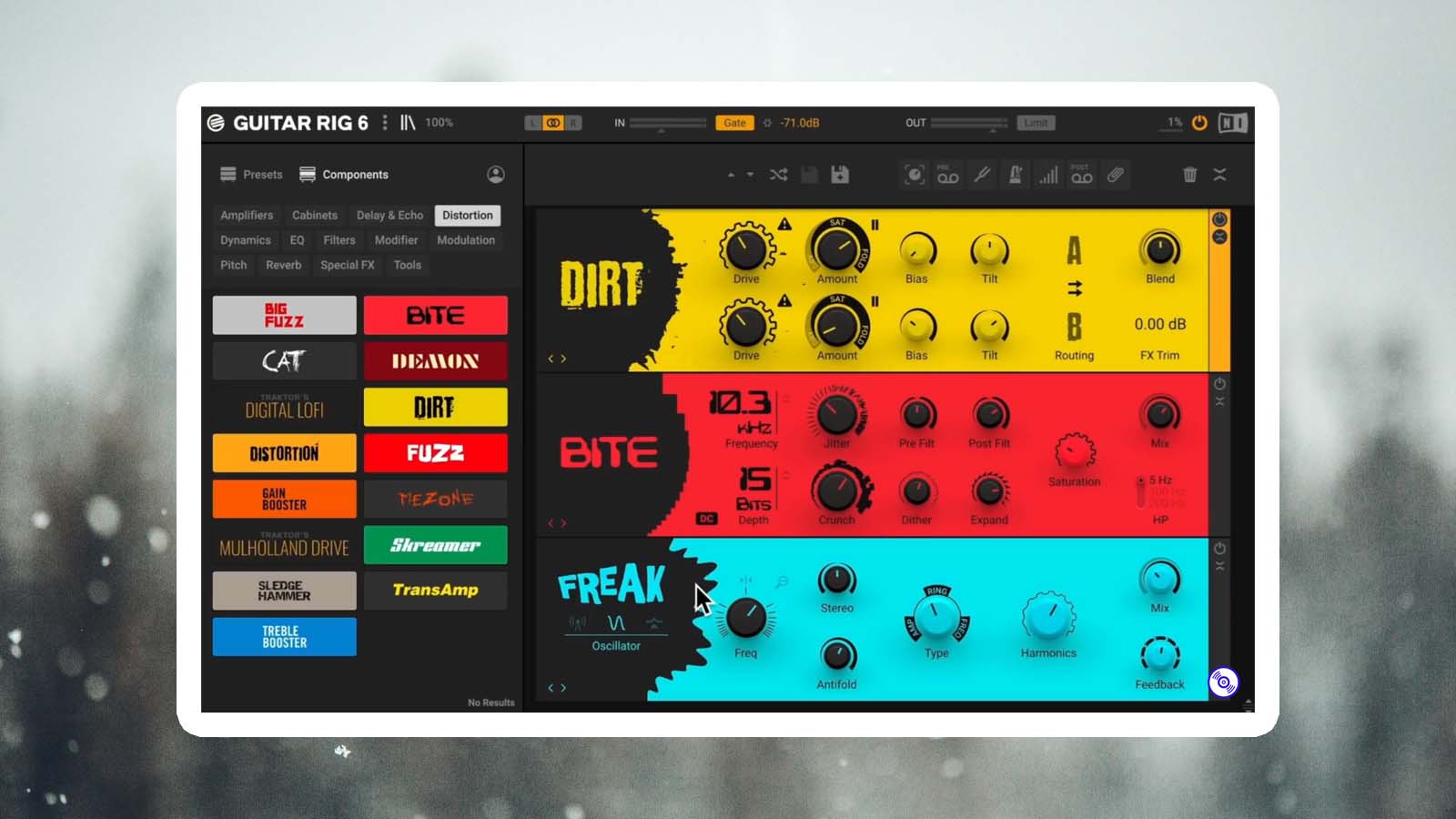The image size is (1456, 819).
Task: Click the Freq magnifier icon in Freak
Action: 782,582
